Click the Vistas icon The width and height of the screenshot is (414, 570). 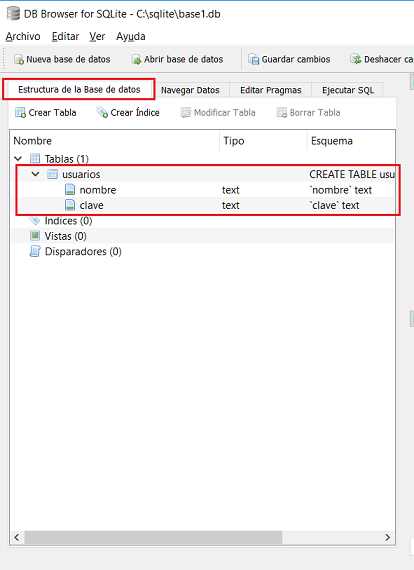click(35, 236)
